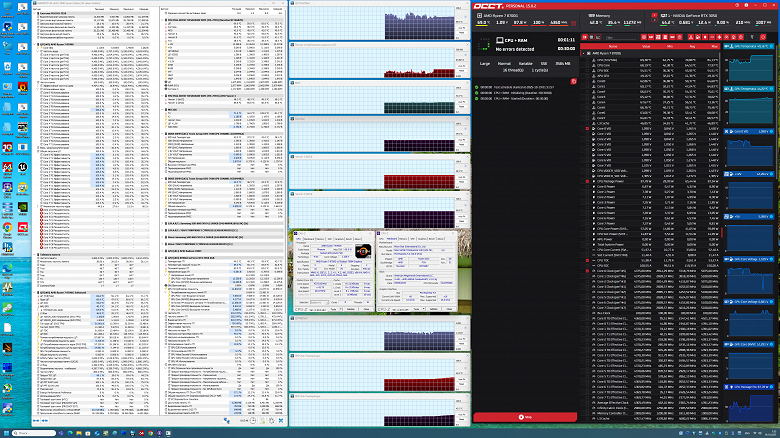780x438 pixels.
Task: Toggle checkbox for APU GFX temperature row
Action: (x=587, y=76)
